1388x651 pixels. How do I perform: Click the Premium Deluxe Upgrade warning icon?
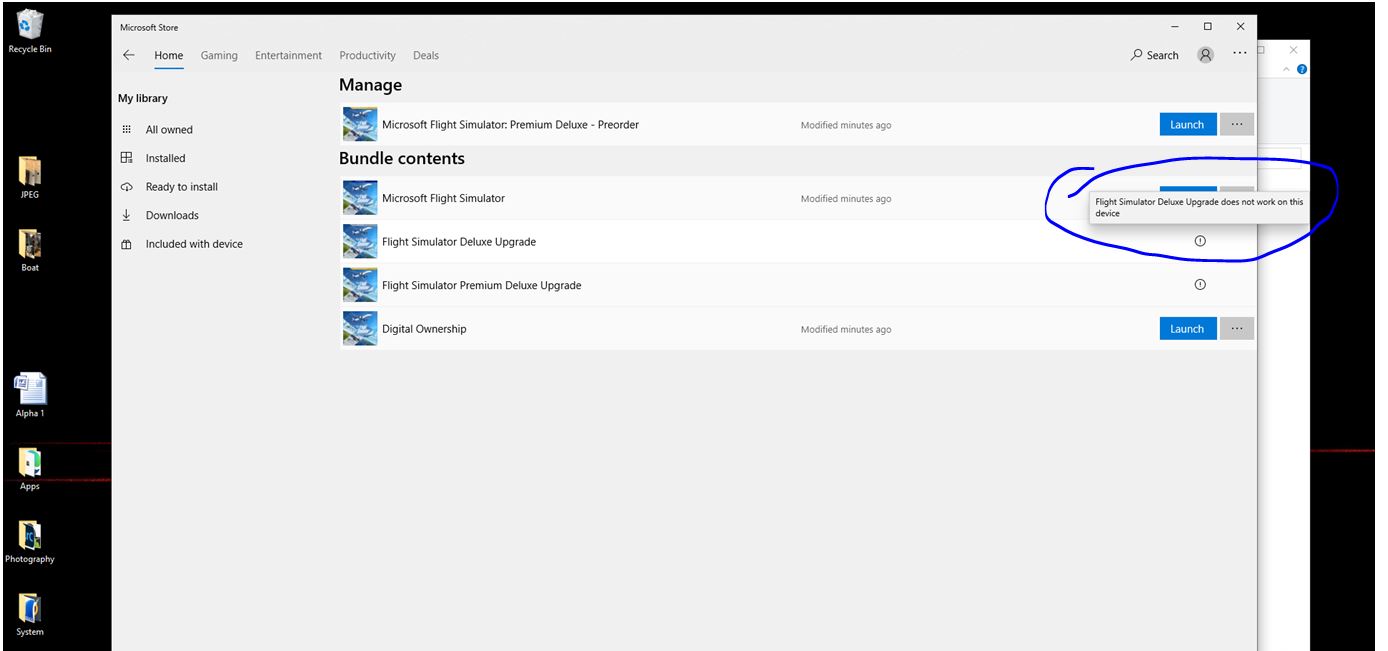(x=1200, y=285)
